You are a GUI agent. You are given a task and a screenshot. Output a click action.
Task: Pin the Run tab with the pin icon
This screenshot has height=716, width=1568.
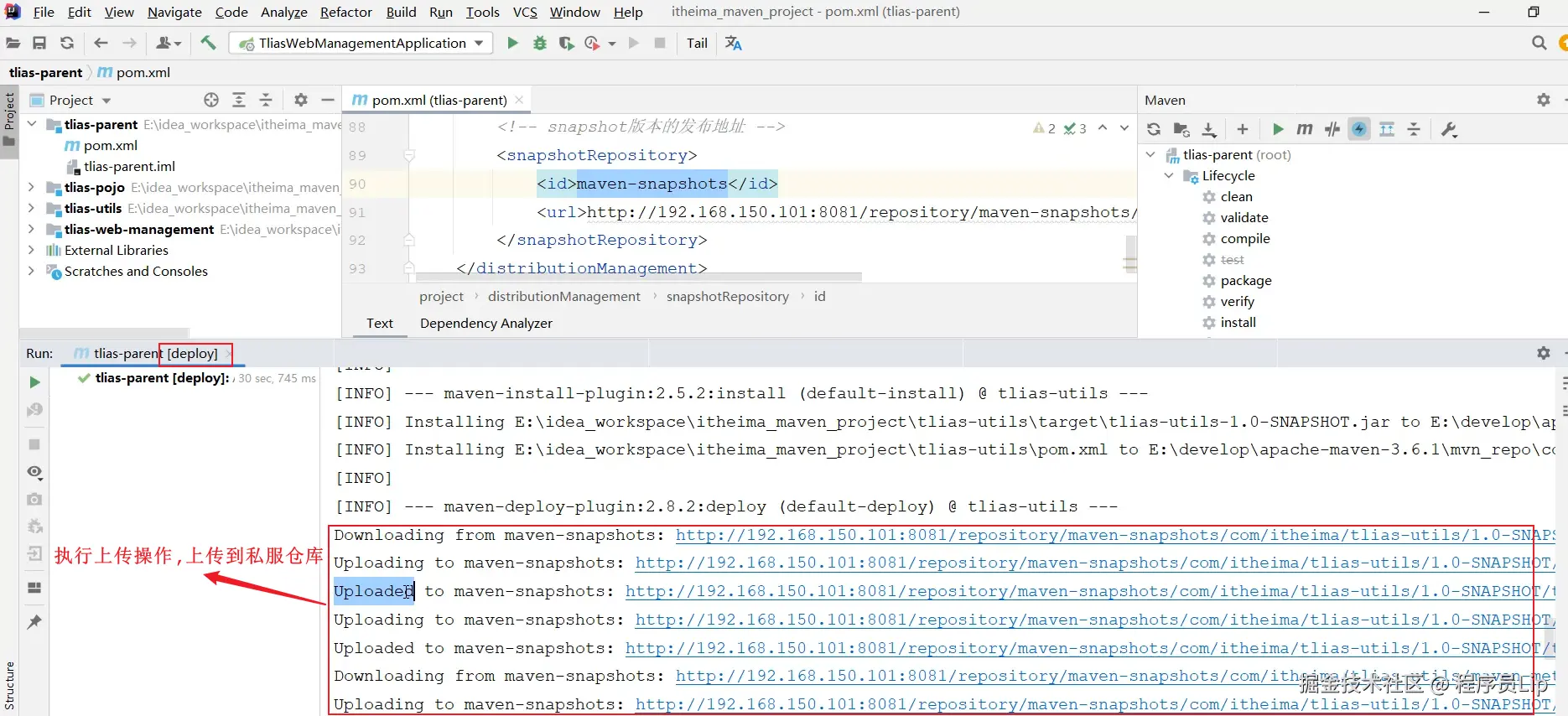tap(34, 622)
